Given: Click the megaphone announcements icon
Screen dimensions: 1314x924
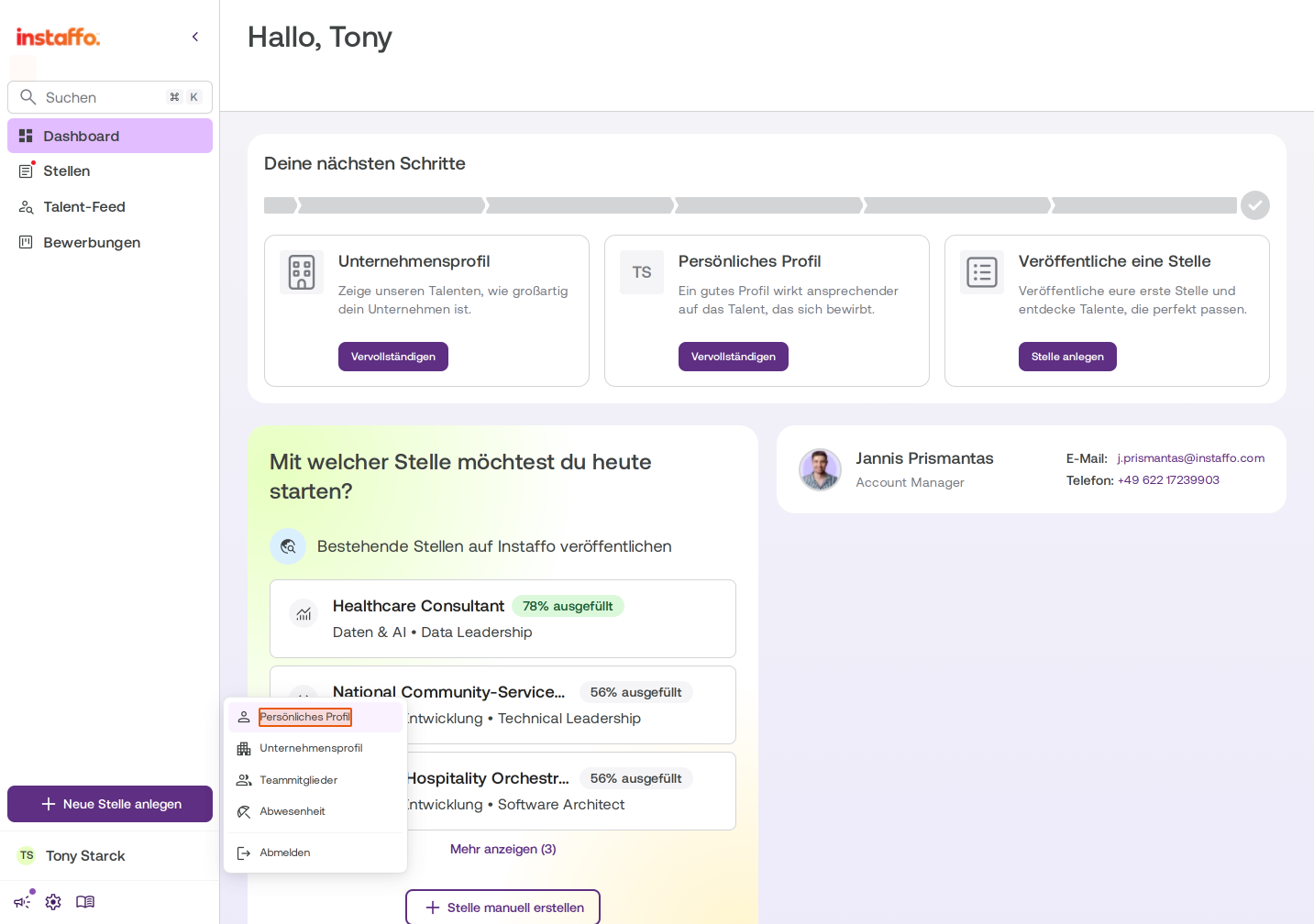Looking at the screenshot, I should tap(23, 902).
